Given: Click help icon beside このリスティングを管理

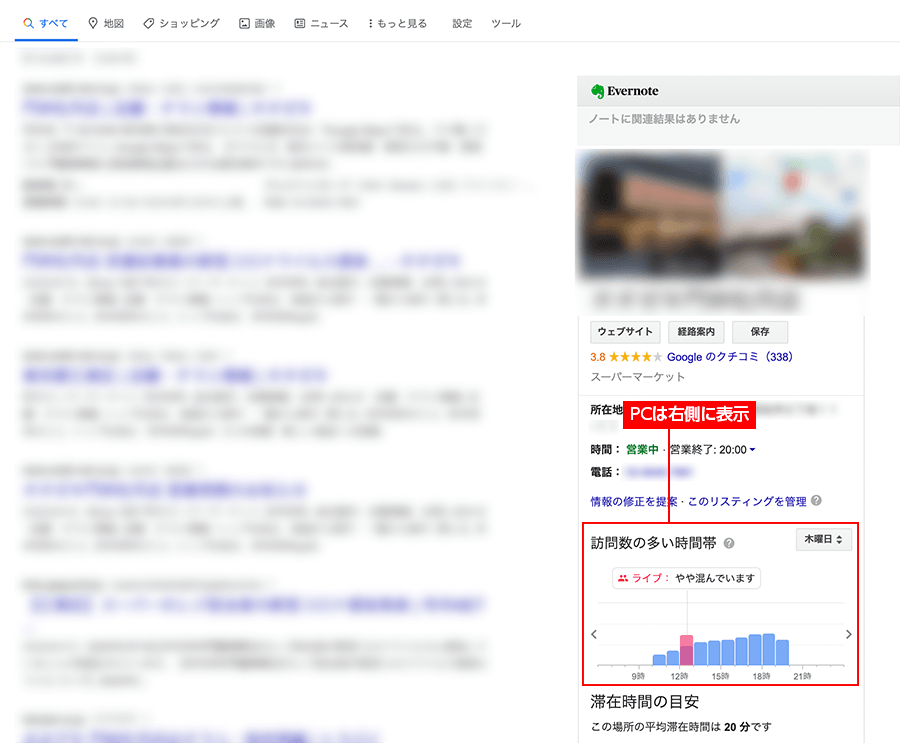Looking at the screenshot, I should 816,501.
